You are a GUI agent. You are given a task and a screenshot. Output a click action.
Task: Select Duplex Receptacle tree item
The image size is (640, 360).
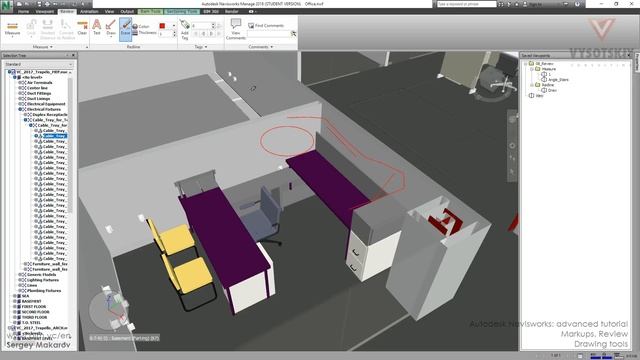click(50, 115)
